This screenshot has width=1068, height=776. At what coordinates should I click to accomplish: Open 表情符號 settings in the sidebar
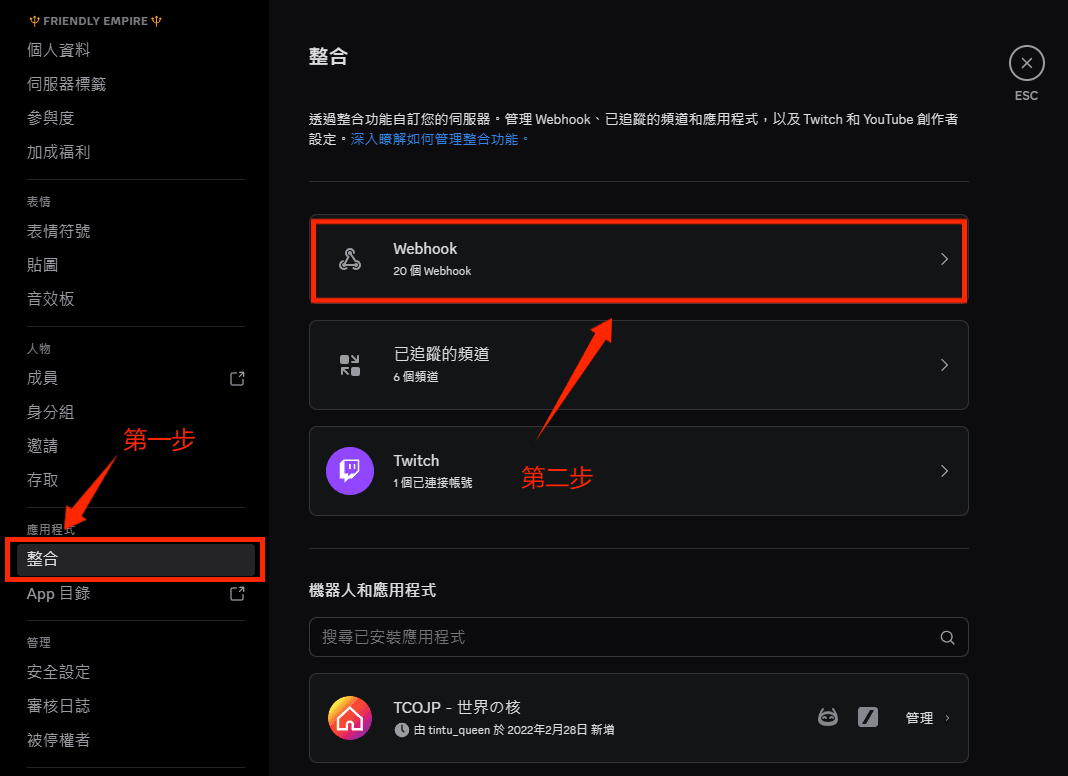pos(59,231)
